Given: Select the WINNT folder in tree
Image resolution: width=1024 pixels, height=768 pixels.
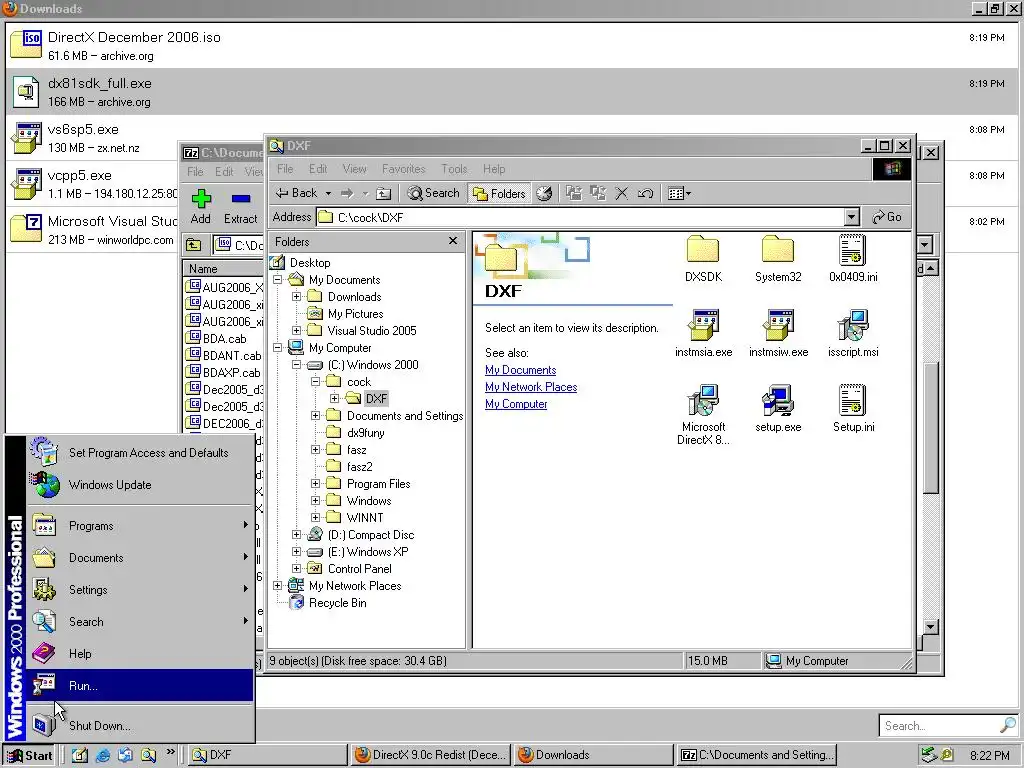Looking at the screenshot, I should [364, 518].
